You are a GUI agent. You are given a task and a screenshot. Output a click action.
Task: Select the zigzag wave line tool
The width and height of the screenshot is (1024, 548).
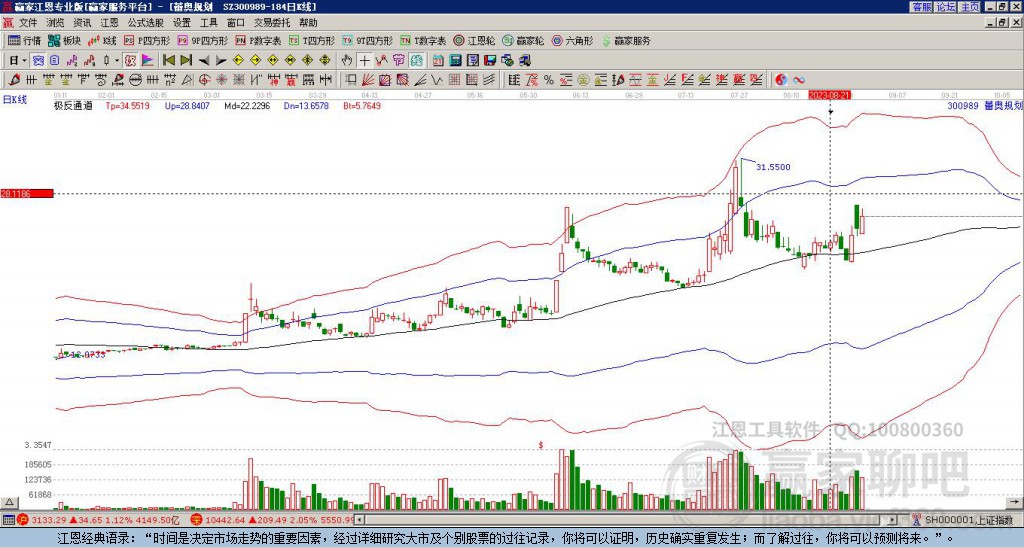click(436, 80)
